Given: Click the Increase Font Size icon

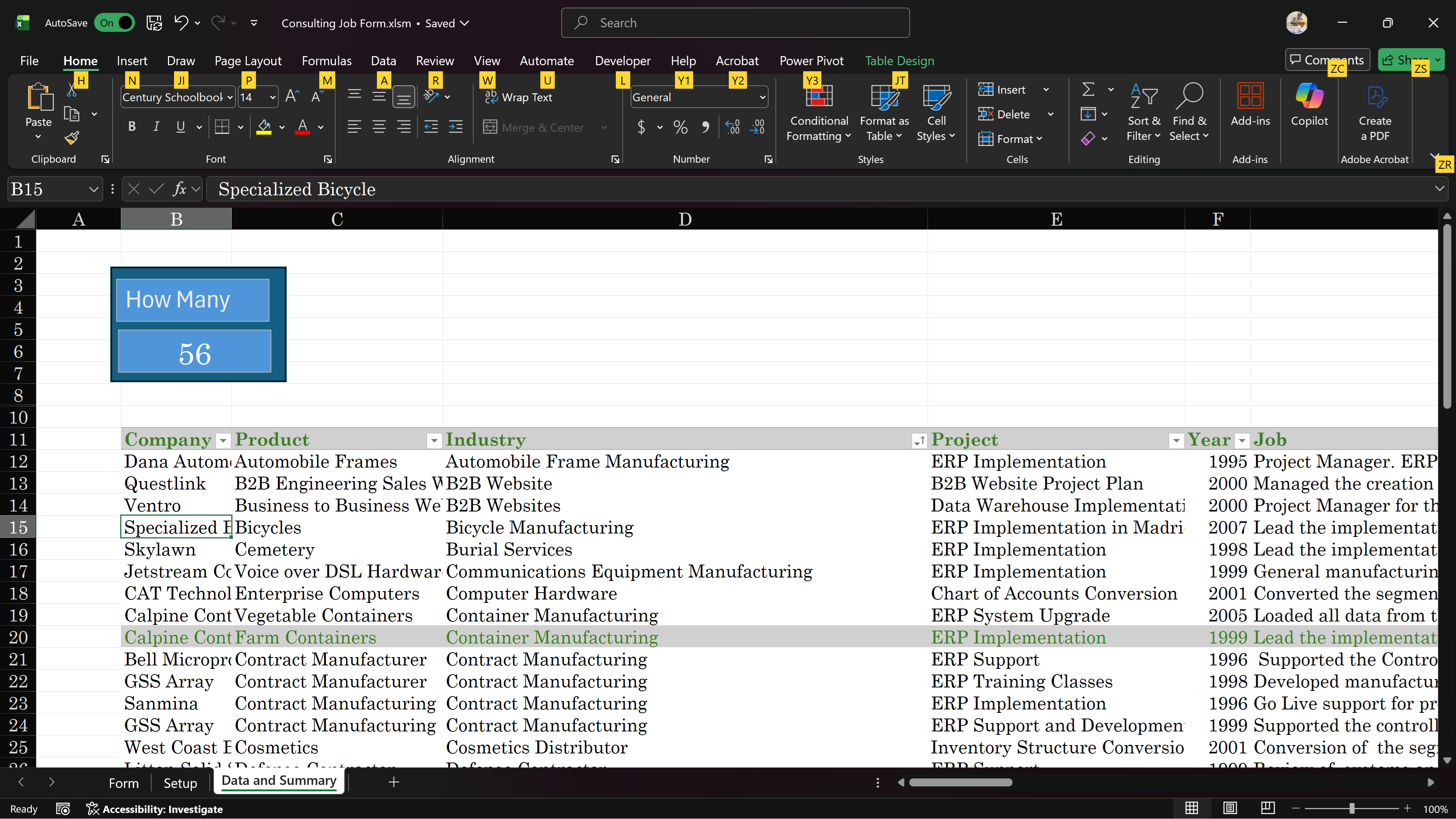Looking at the screenshot, I should [x=292, y=97].
